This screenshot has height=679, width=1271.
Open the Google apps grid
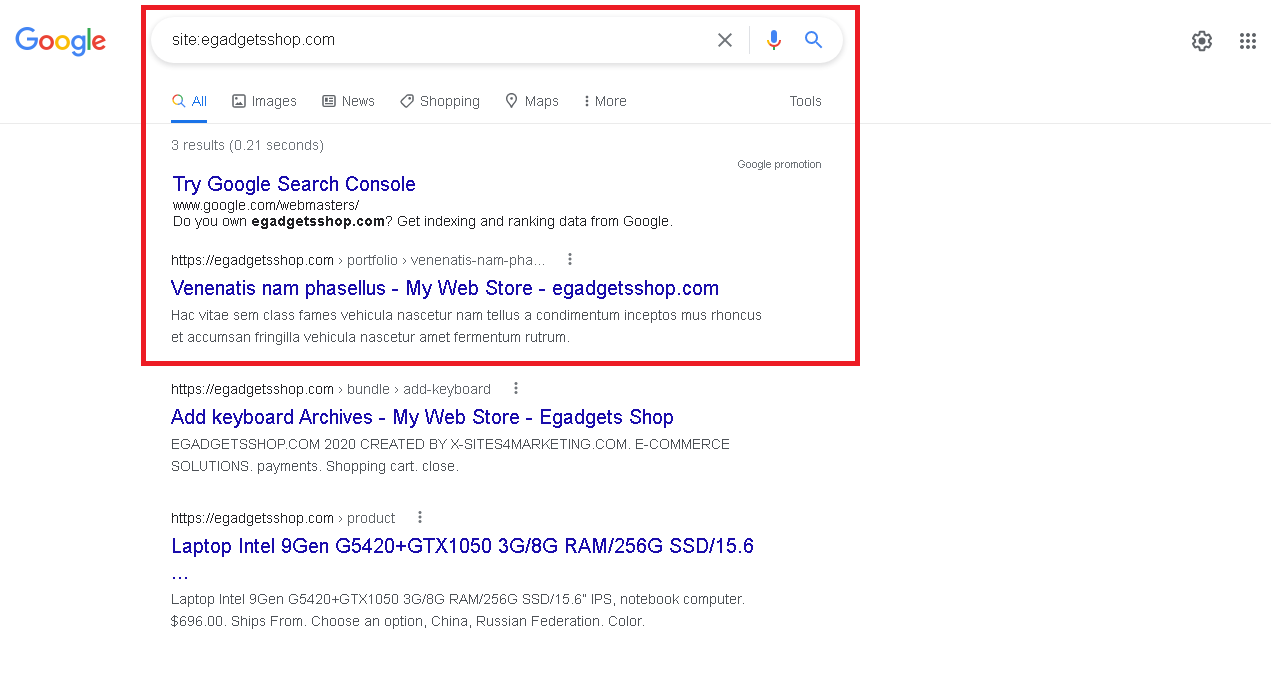(1248, 41)
